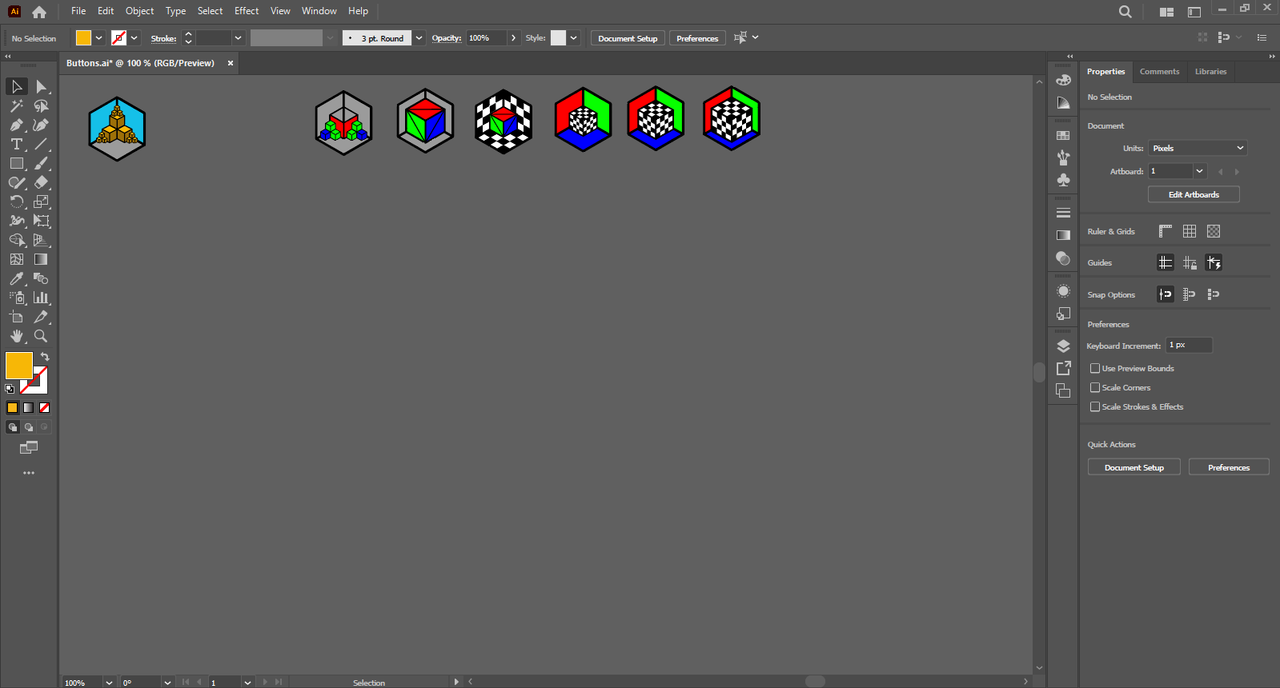Open Edit Toolbar three dots
The width and height of the screenshot is (1280, 688).
tap(28, 473)
